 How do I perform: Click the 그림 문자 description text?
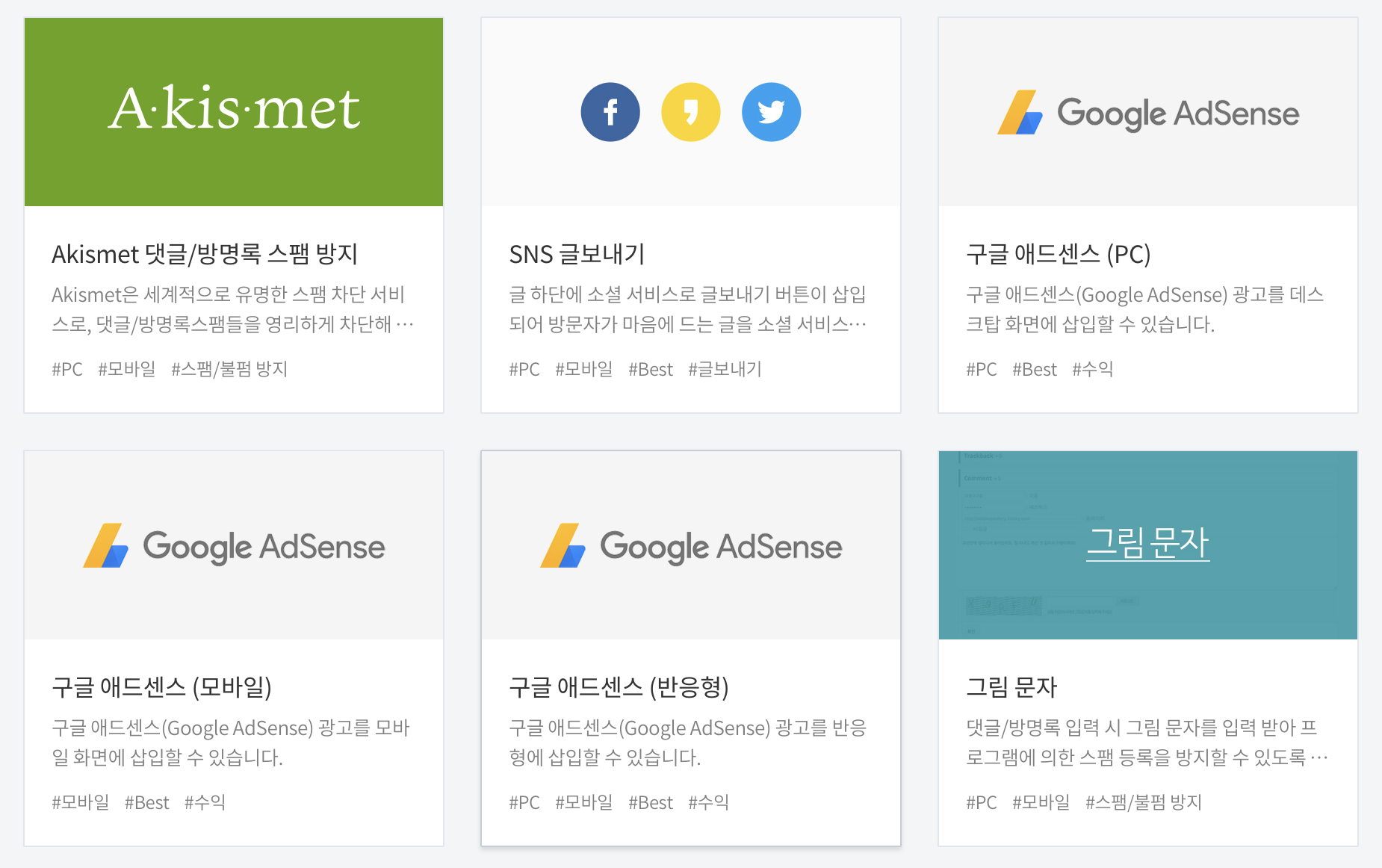coord(1147,743)
